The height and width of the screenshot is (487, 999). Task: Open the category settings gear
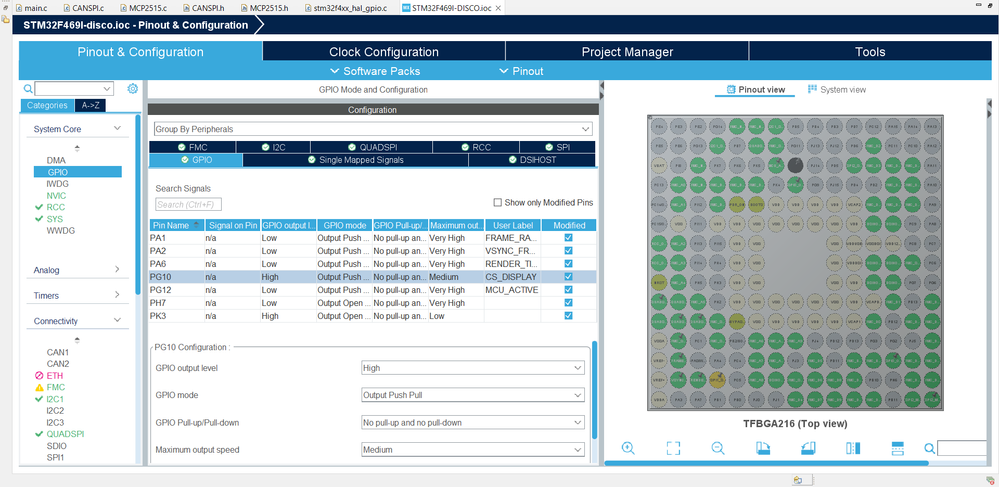click(133, 89)
